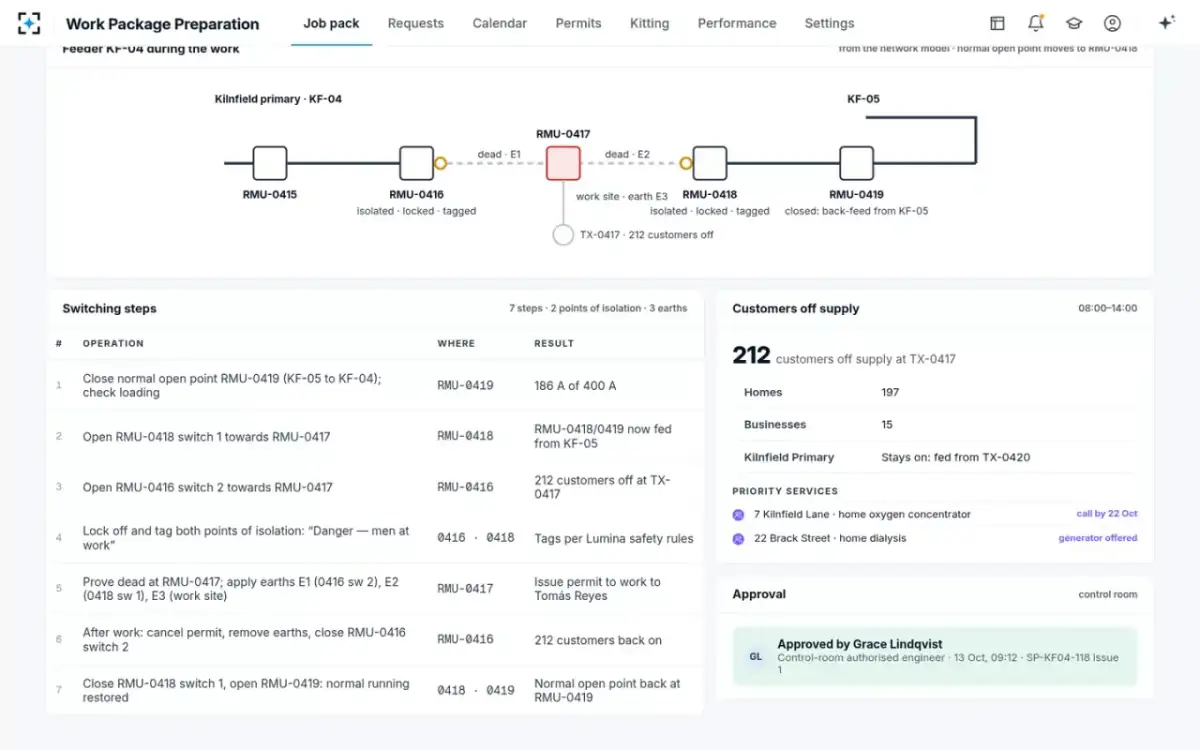This screenshot has height=750, width=1200.
Task: Click 'Stays on: fed from TX-0420'
Action: (x=955, y=457)
